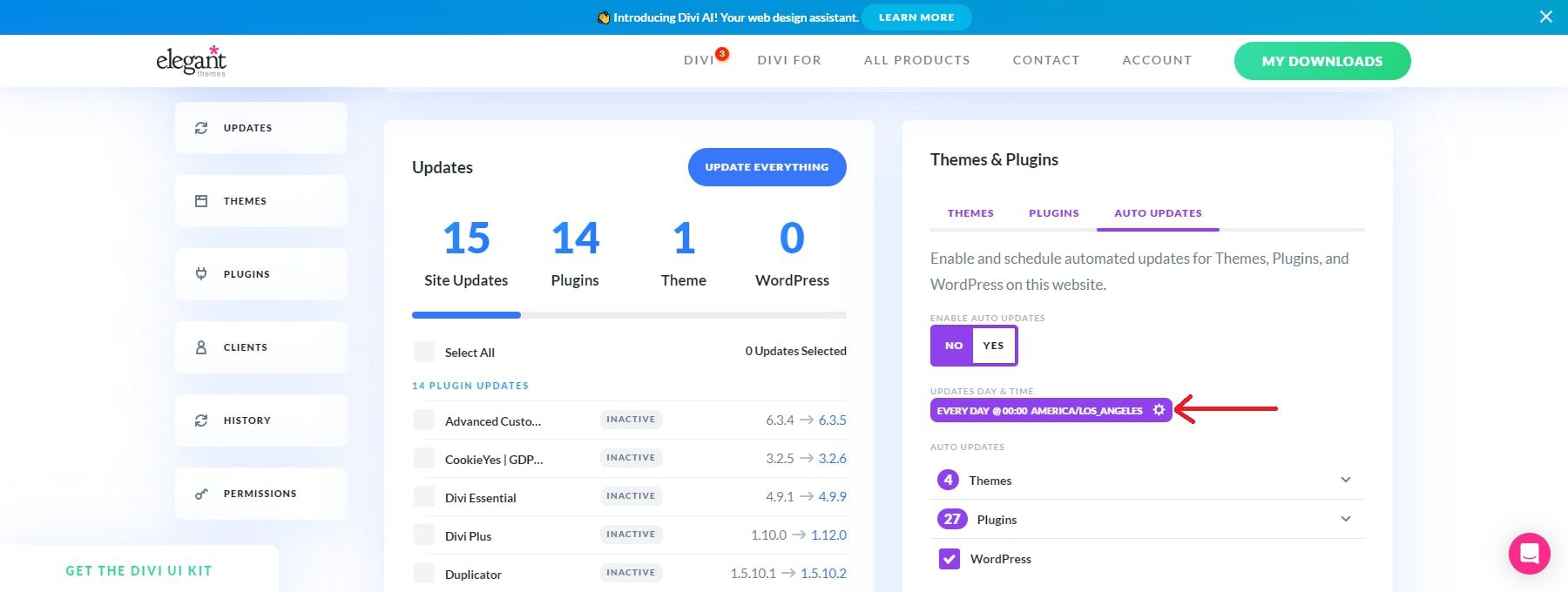Click the Learn More banner button

coord(916,17)
